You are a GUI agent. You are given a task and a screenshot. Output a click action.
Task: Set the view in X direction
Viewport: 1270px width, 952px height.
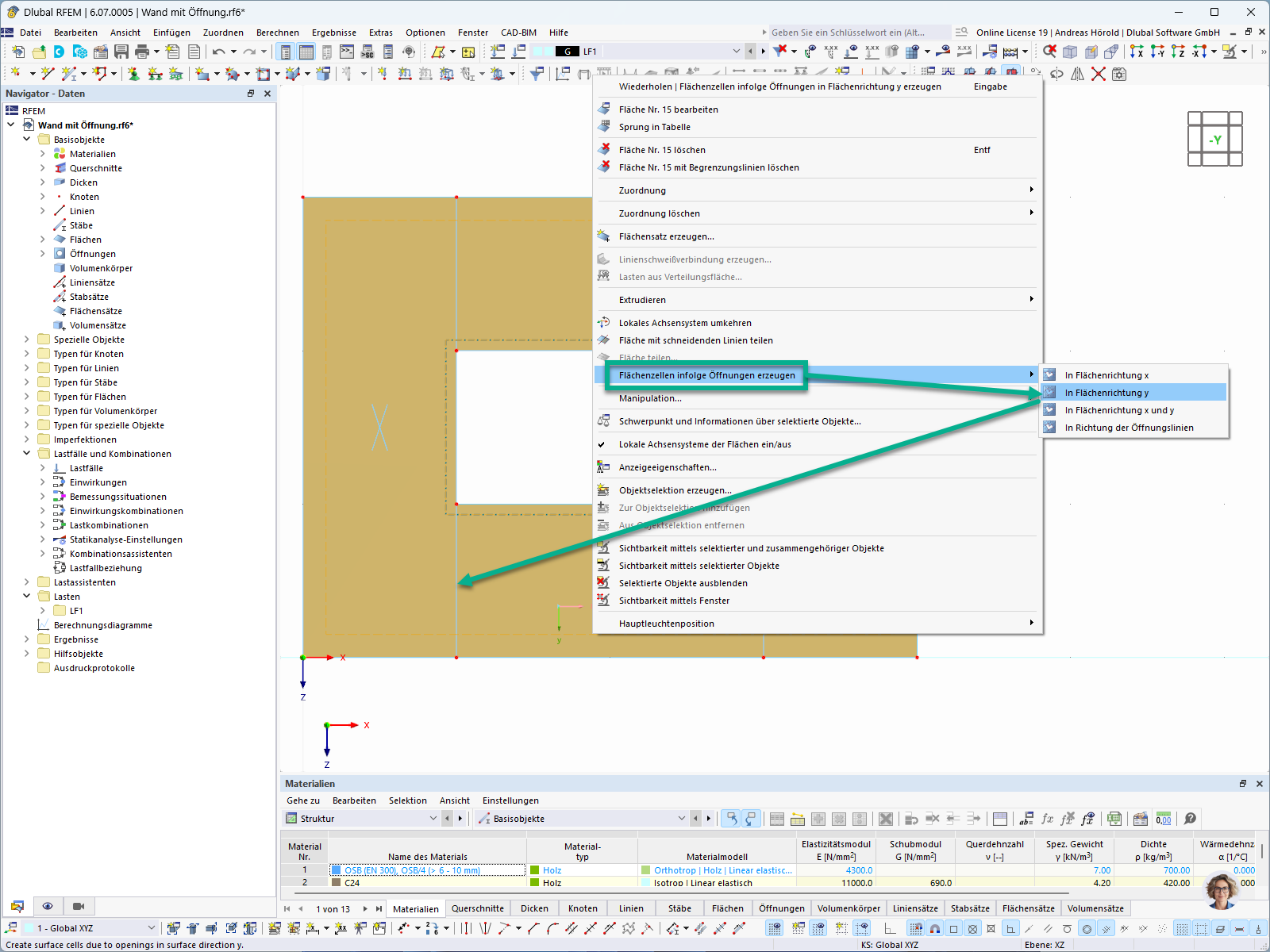pyautogui.click(x=1137, y=52)
